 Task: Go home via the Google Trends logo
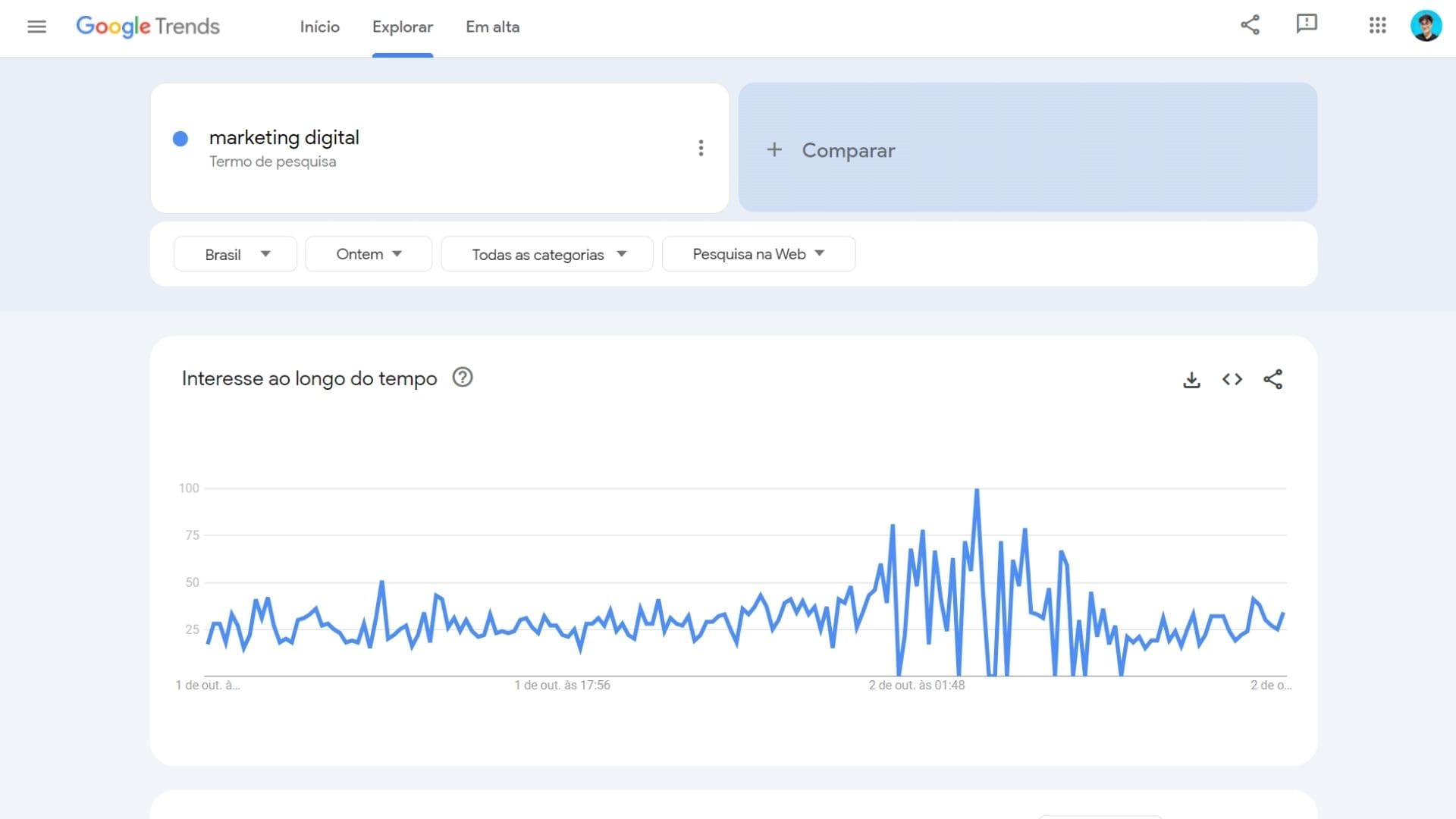point(147,26)
